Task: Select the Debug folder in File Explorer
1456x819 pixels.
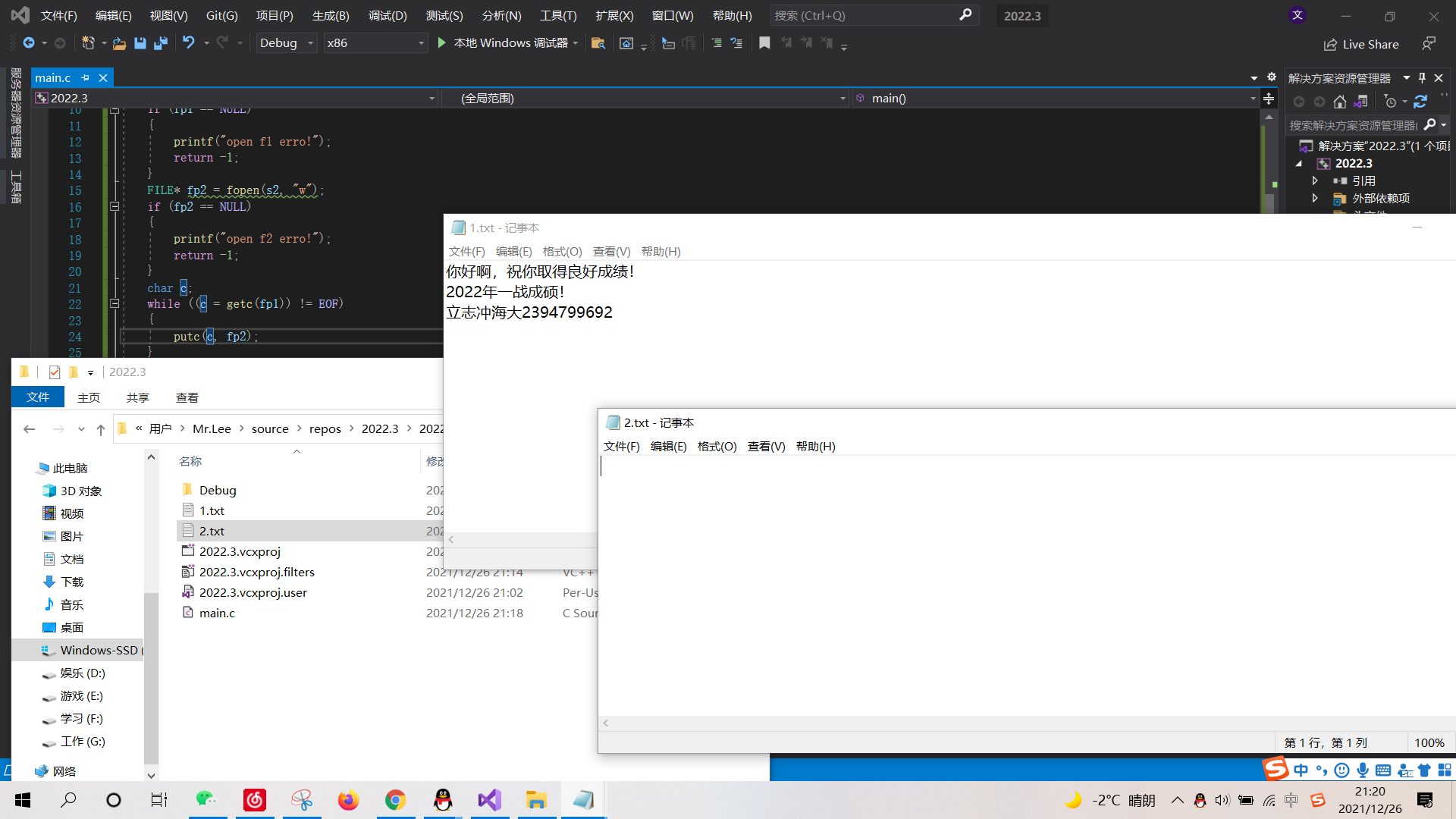Action: (218, 490)
